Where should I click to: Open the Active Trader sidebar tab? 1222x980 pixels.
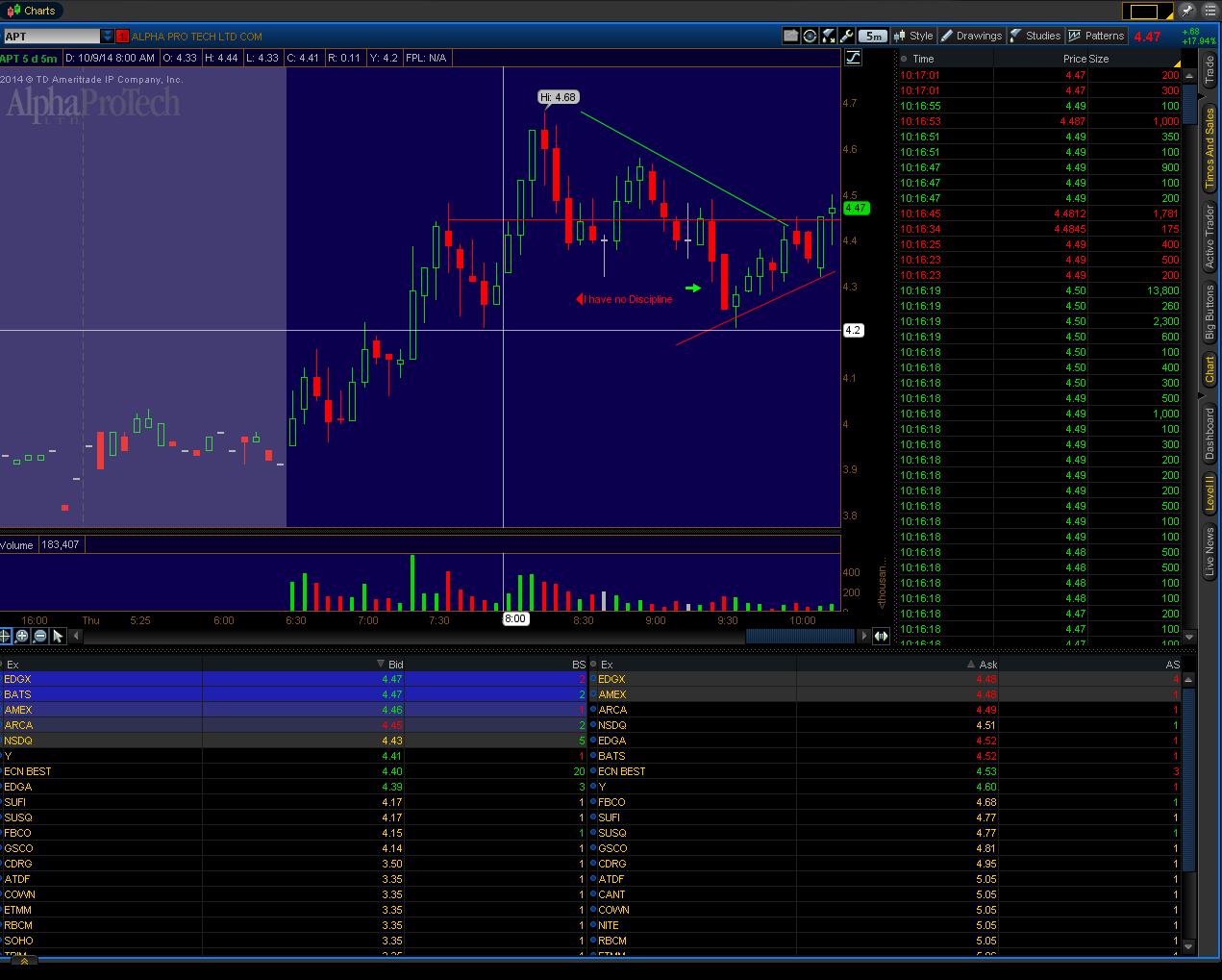[x=1210, y=237]
